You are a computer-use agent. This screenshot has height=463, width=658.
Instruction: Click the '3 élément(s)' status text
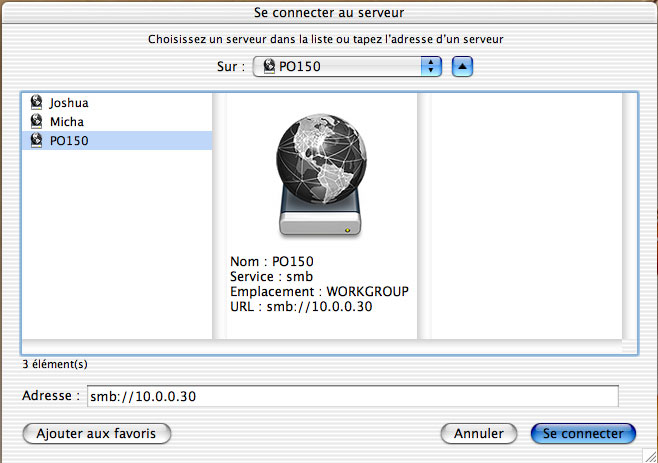tap(55, 364)
